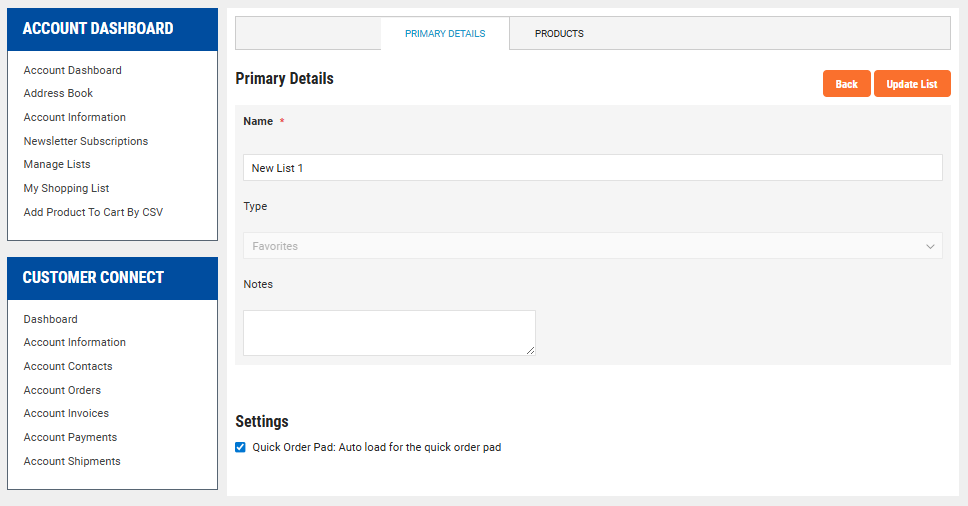968x506 pixels.
Task: Open Add Product To Cart By CSV
Action: pos(93,212)
